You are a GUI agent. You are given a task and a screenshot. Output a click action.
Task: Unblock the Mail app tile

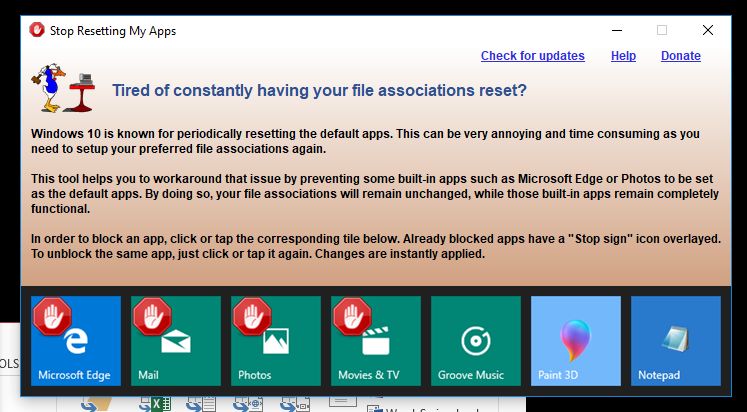[x=176, y=341]
